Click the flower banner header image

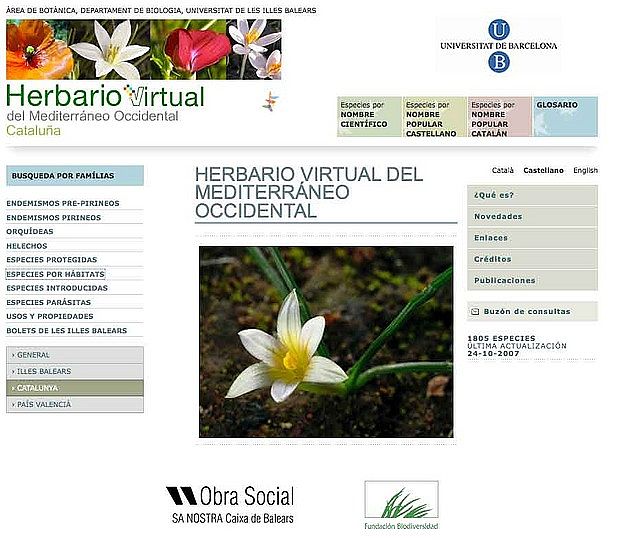pyautogui.click(x=143, y=49)
